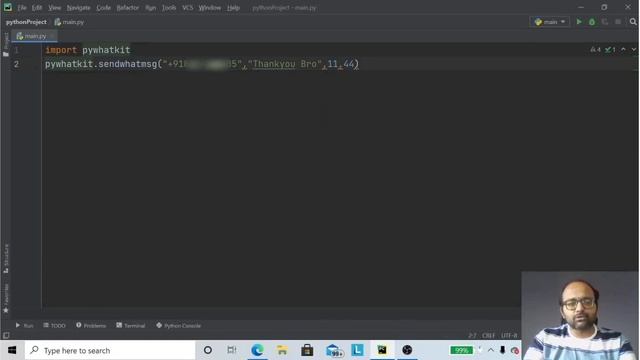This screenshot has height=360, width=640.
Task: Open the Tools menu
Action: (169, 8)
